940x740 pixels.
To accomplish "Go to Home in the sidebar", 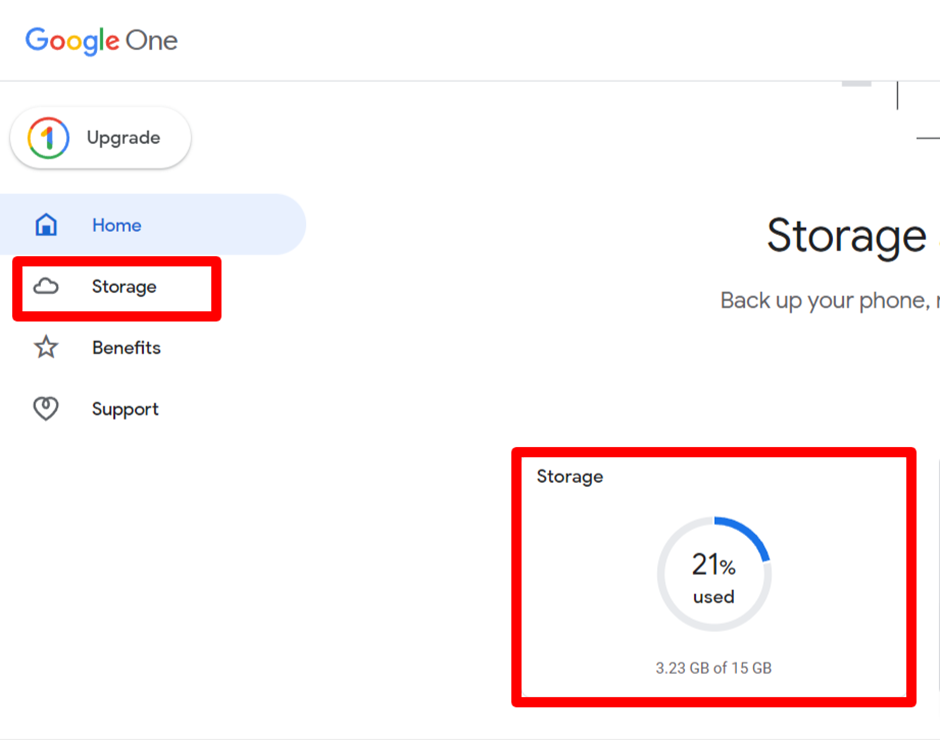I will (116, 225).
